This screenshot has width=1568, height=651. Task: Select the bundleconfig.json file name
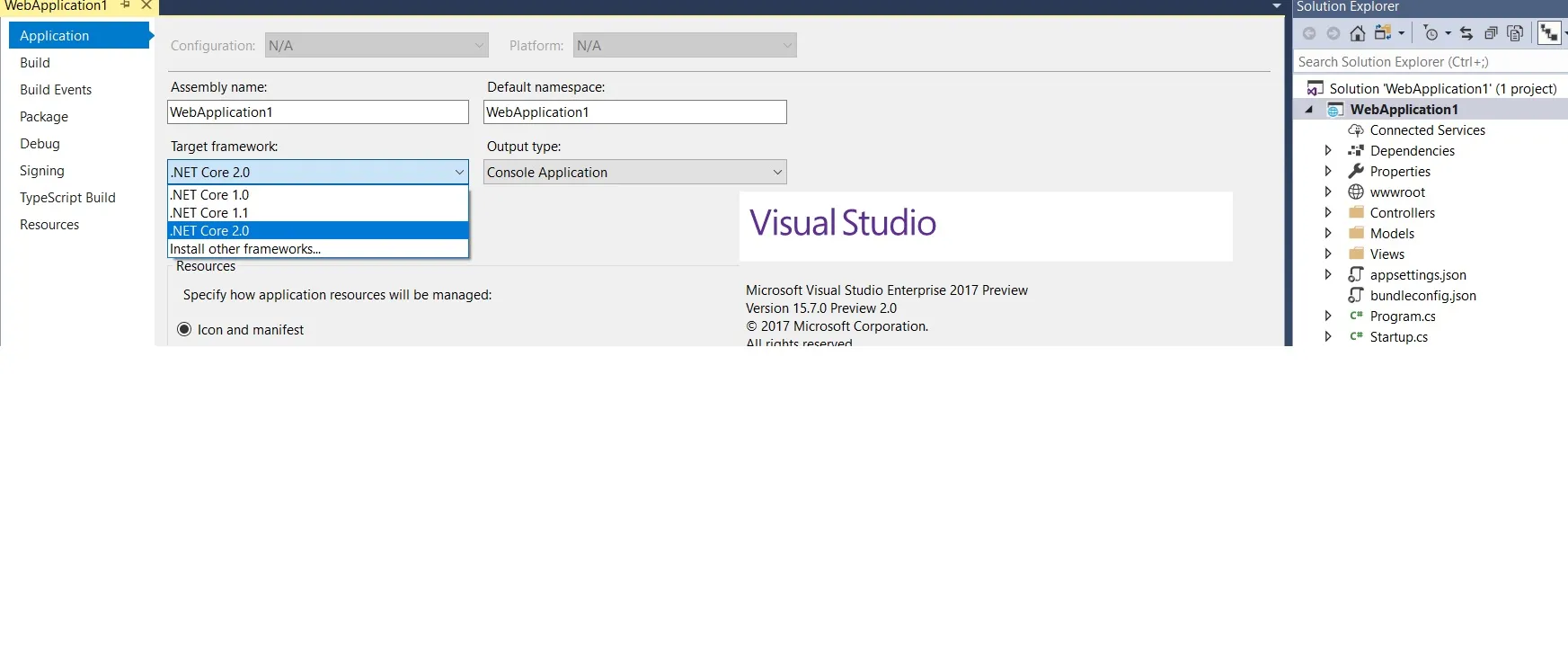coord(1423,296)
